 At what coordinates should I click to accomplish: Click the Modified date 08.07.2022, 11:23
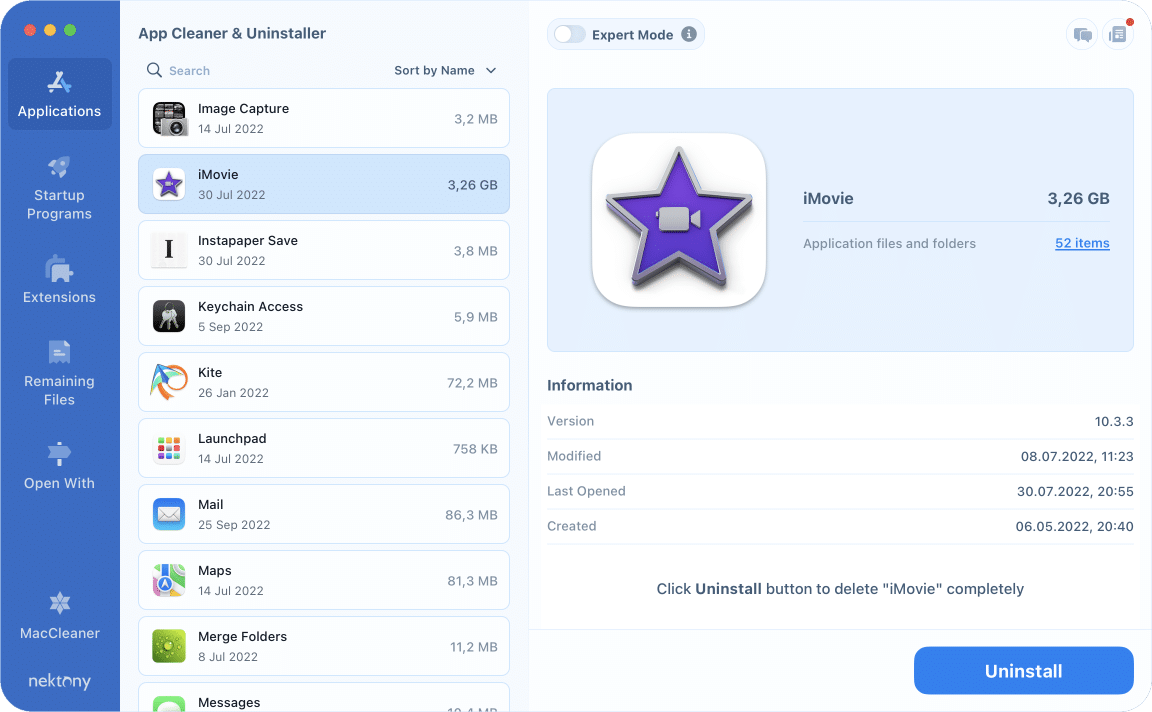(x=1077, y=456)
